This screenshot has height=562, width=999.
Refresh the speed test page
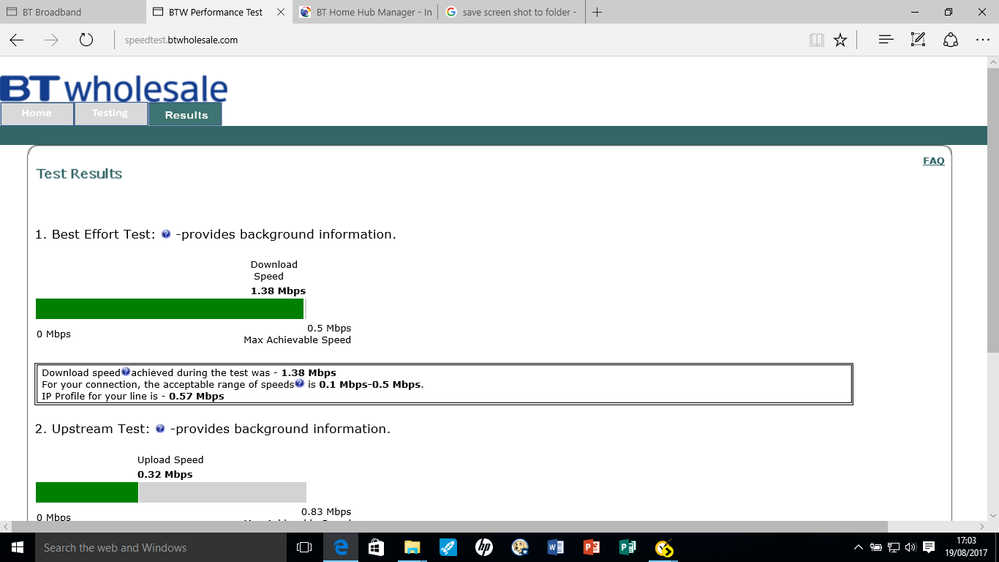[86, 40]
